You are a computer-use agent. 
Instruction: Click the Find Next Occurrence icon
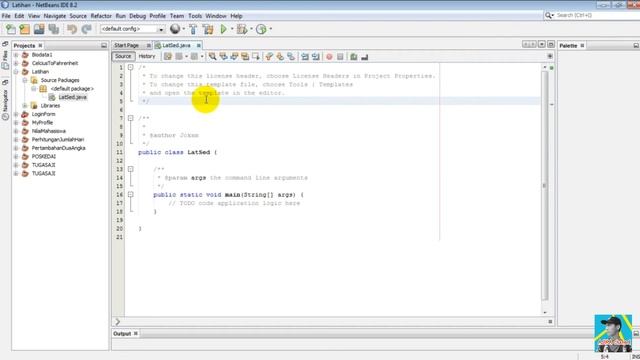234,57
